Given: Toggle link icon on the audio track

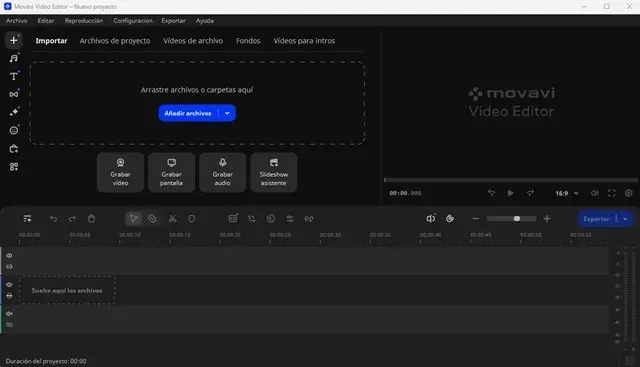Looking at the screenshot, I should [9, 325].
